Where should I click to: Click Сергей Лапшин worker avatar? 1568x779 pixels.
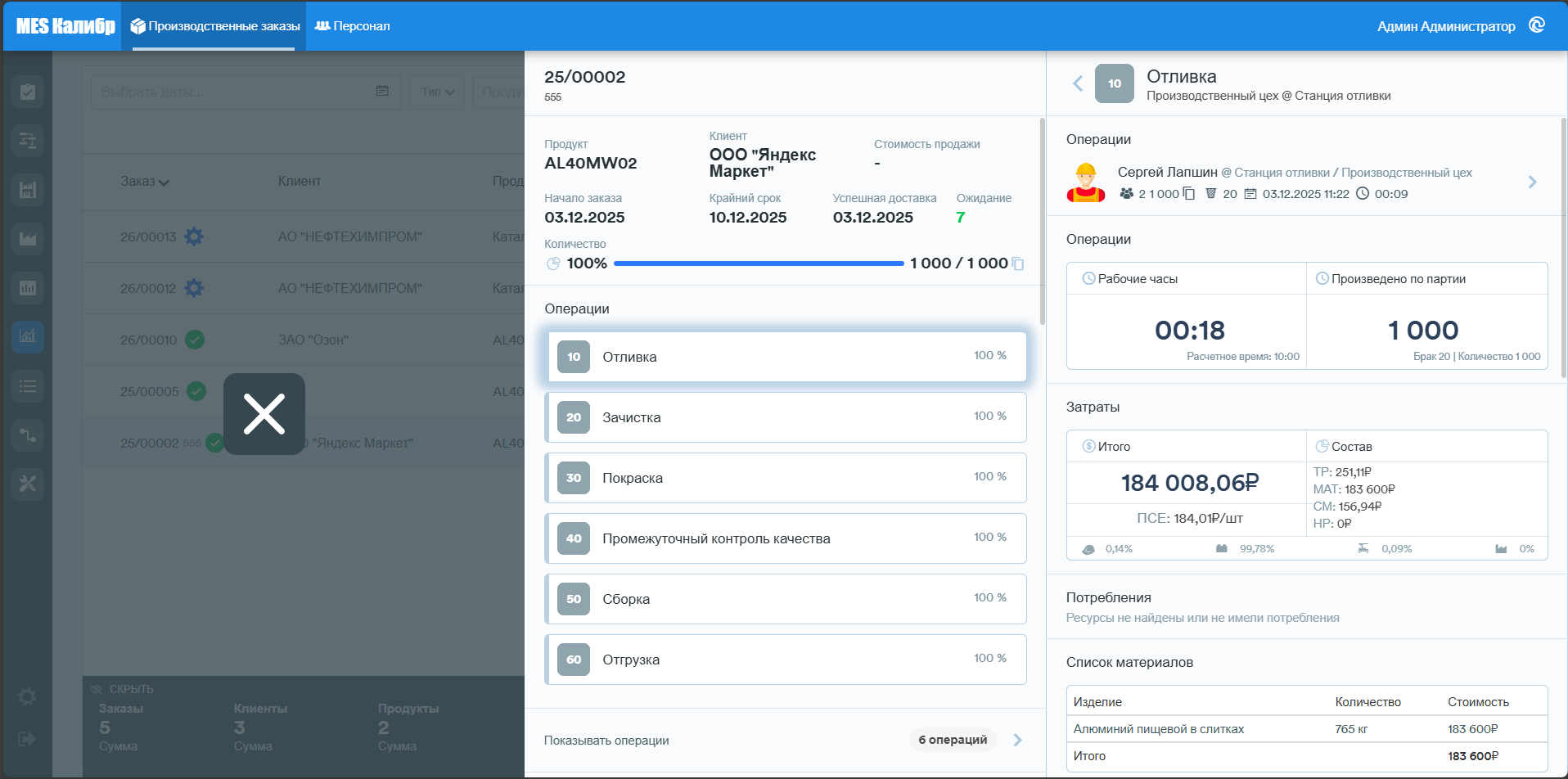(x=1086, y=182)
